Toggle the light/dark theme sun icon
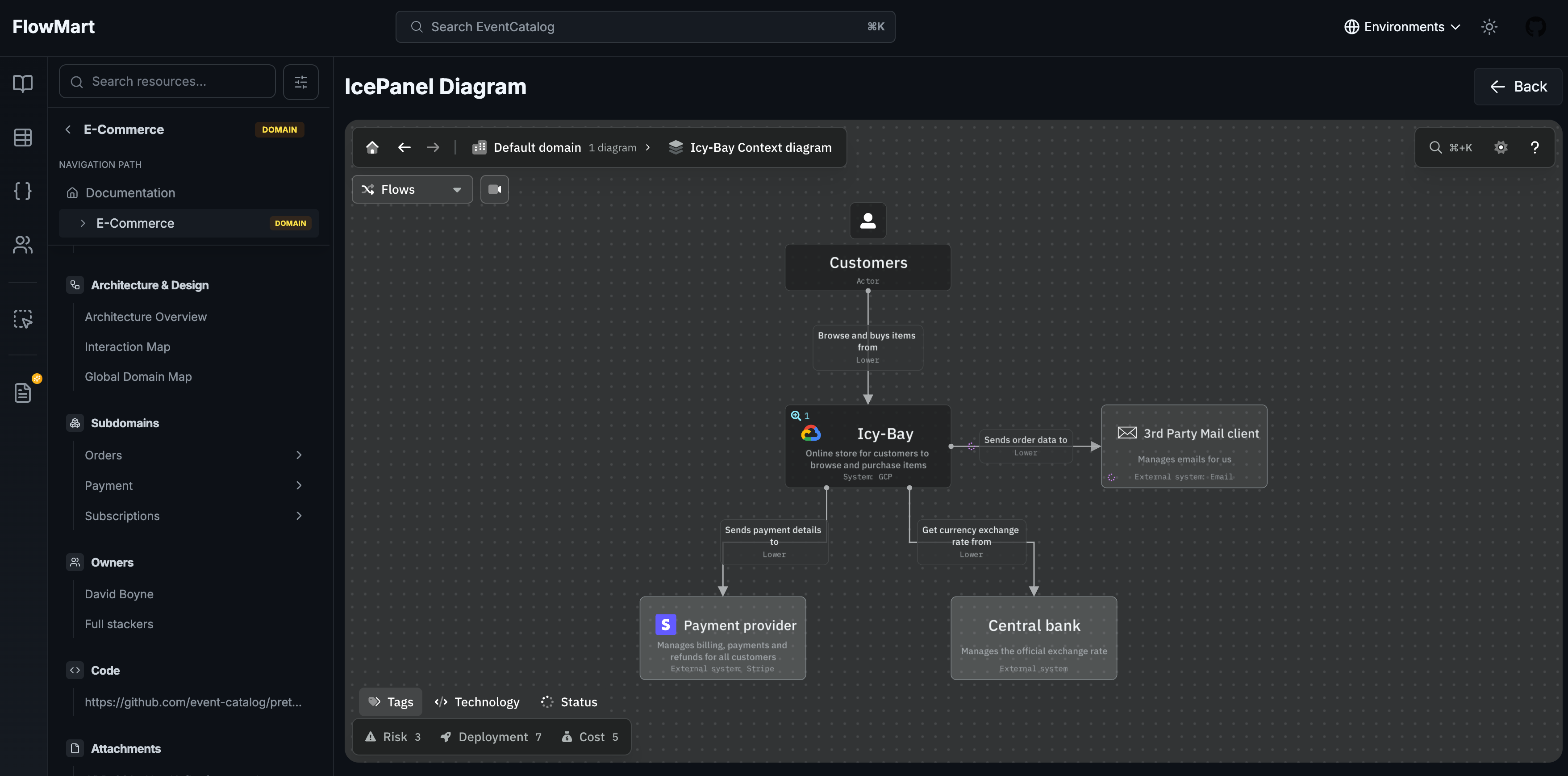 coord(1489,27)
